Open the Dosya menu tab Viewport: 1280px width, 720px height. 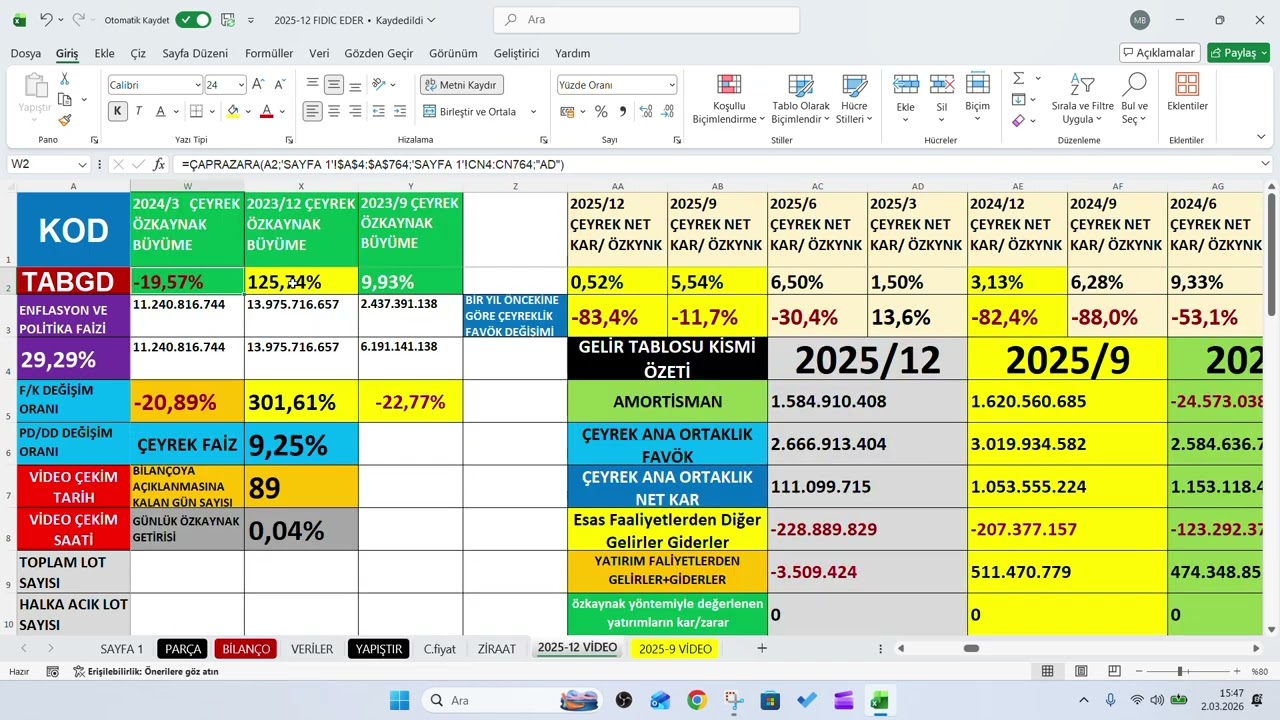click(x=26, y=53)
